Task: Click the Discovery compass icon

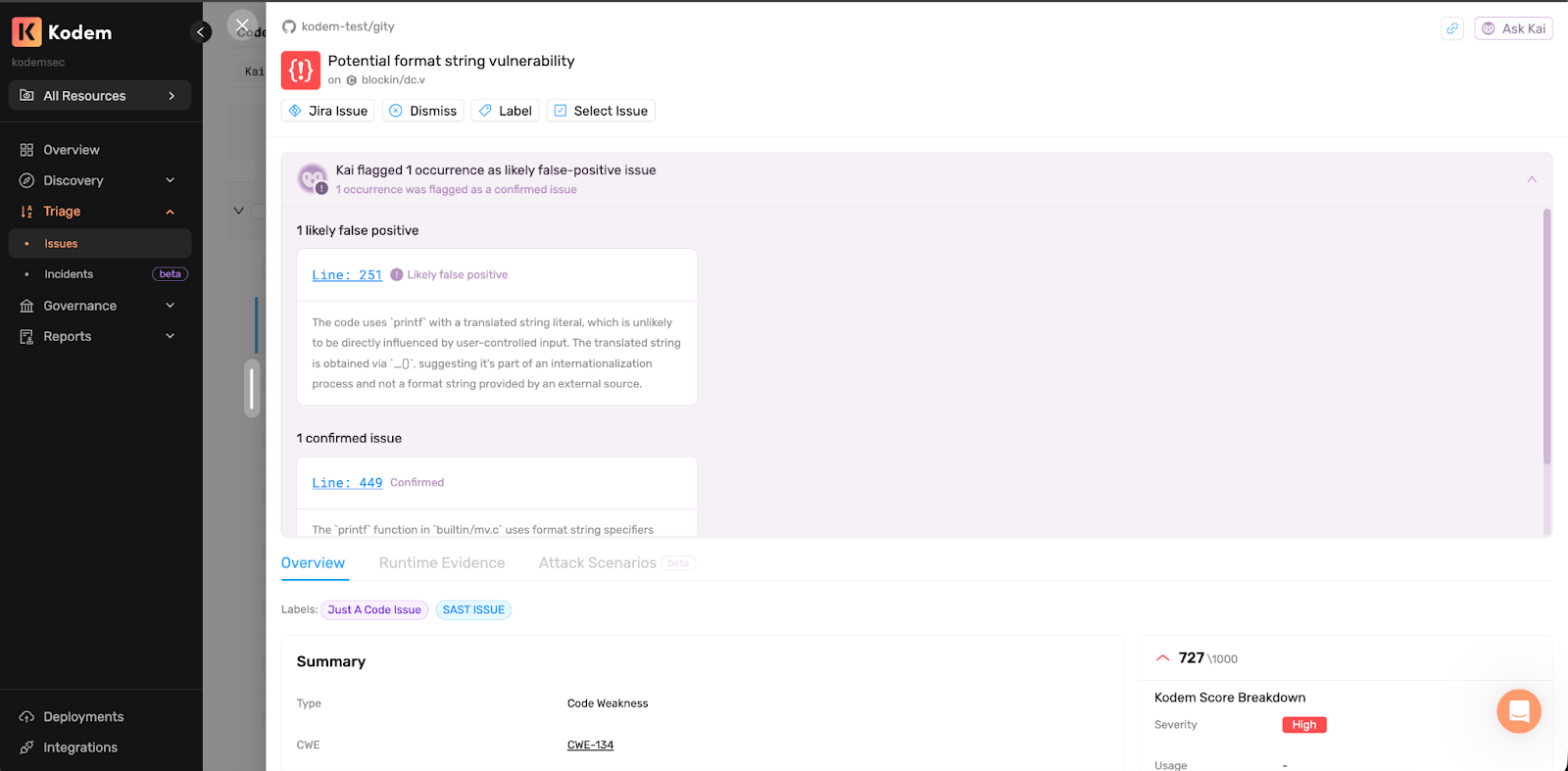Action: point(26,180)
